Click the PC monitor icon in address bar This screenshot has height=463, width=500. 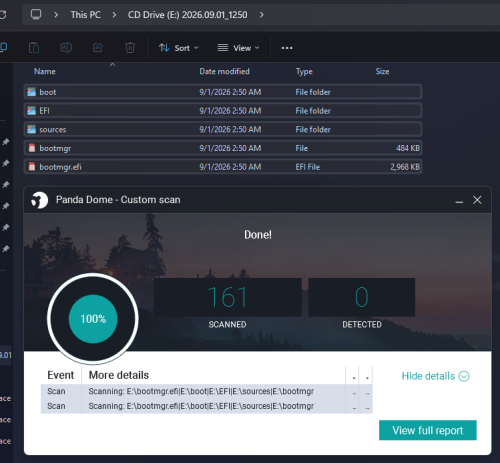point(36,14)
